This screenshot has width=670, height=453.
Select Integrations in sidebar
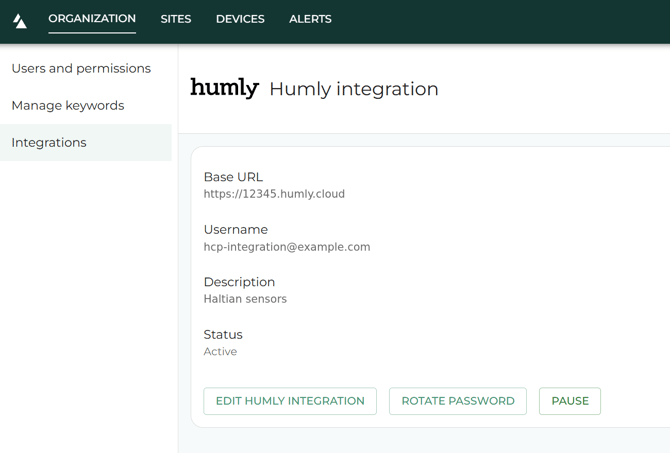(86, 142)
